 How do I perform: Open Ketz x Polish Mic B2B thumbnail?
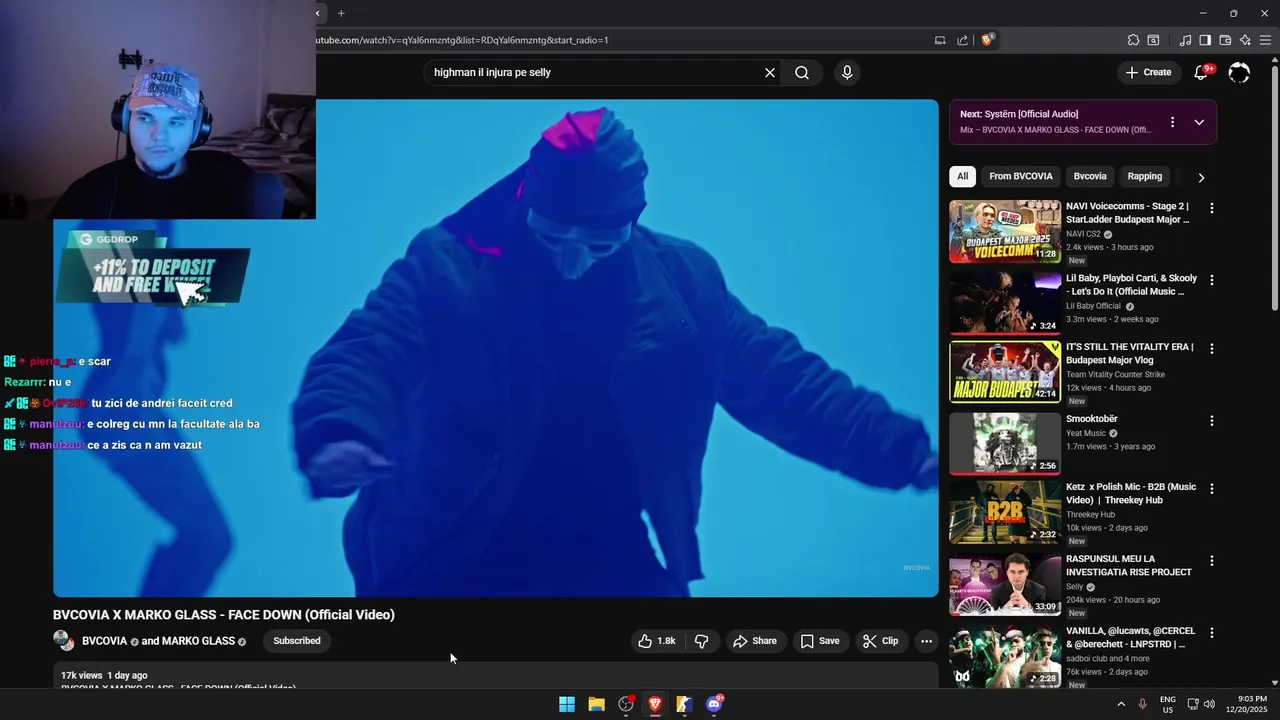(1005, 512)
